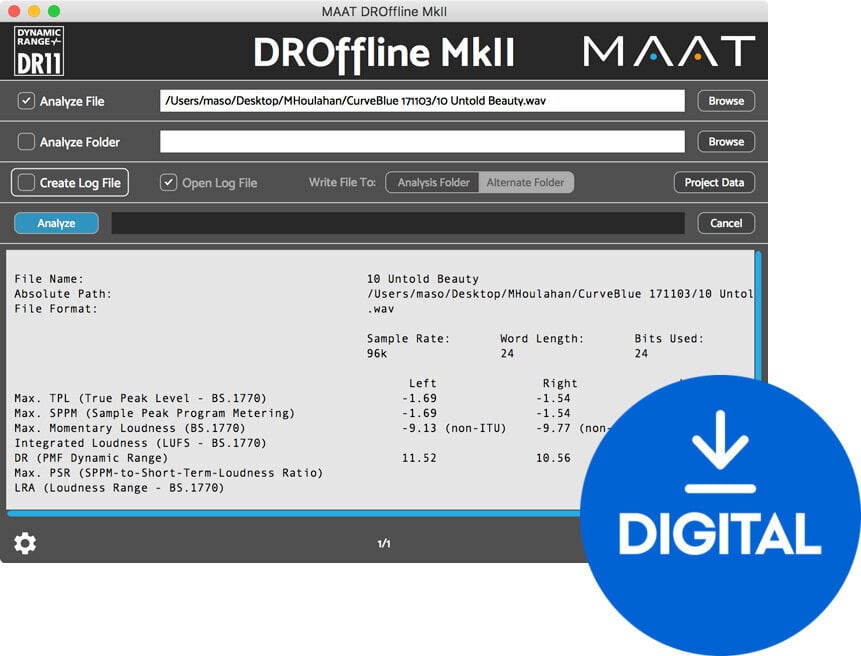Viewport: 861px width, 656px height.
Task: Tick the Create Log File checkbox
Action: [x=26, y=182]
